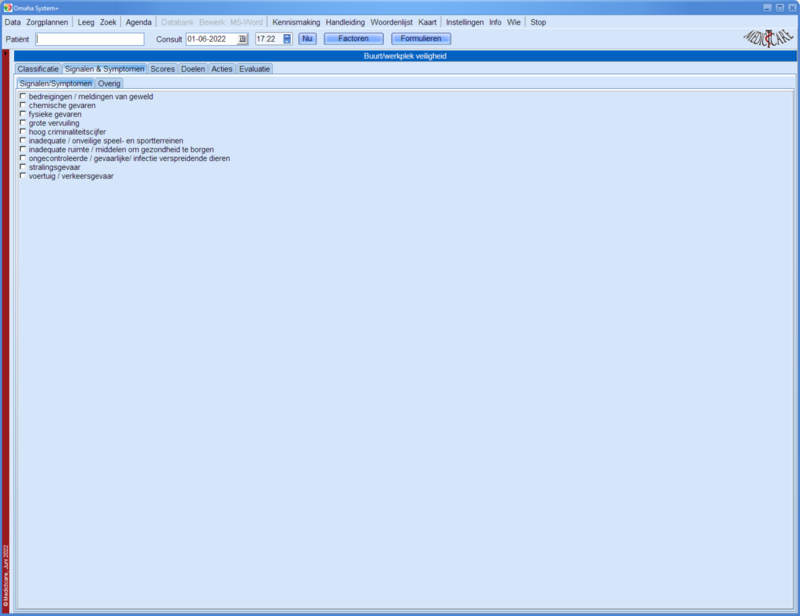Select the 'stralingsgevaar' checkbox
The height and width of the screenshot is (616, 800).
pos(22,167)
